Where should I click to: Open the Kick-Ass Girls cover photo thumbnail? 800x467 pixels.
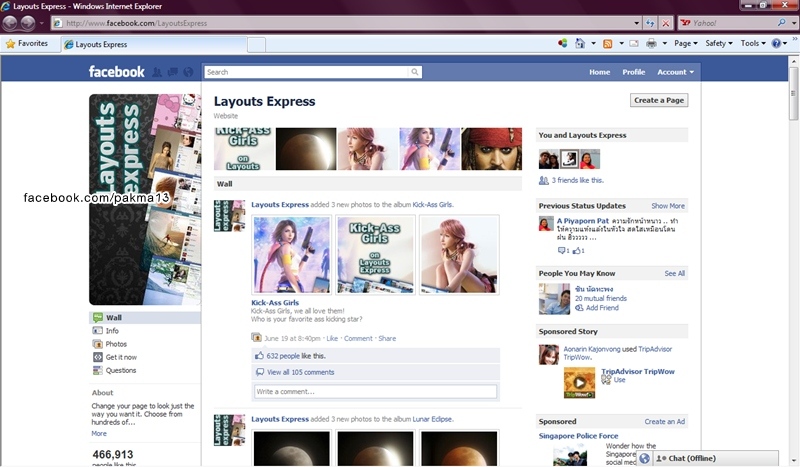click(375, 255)
